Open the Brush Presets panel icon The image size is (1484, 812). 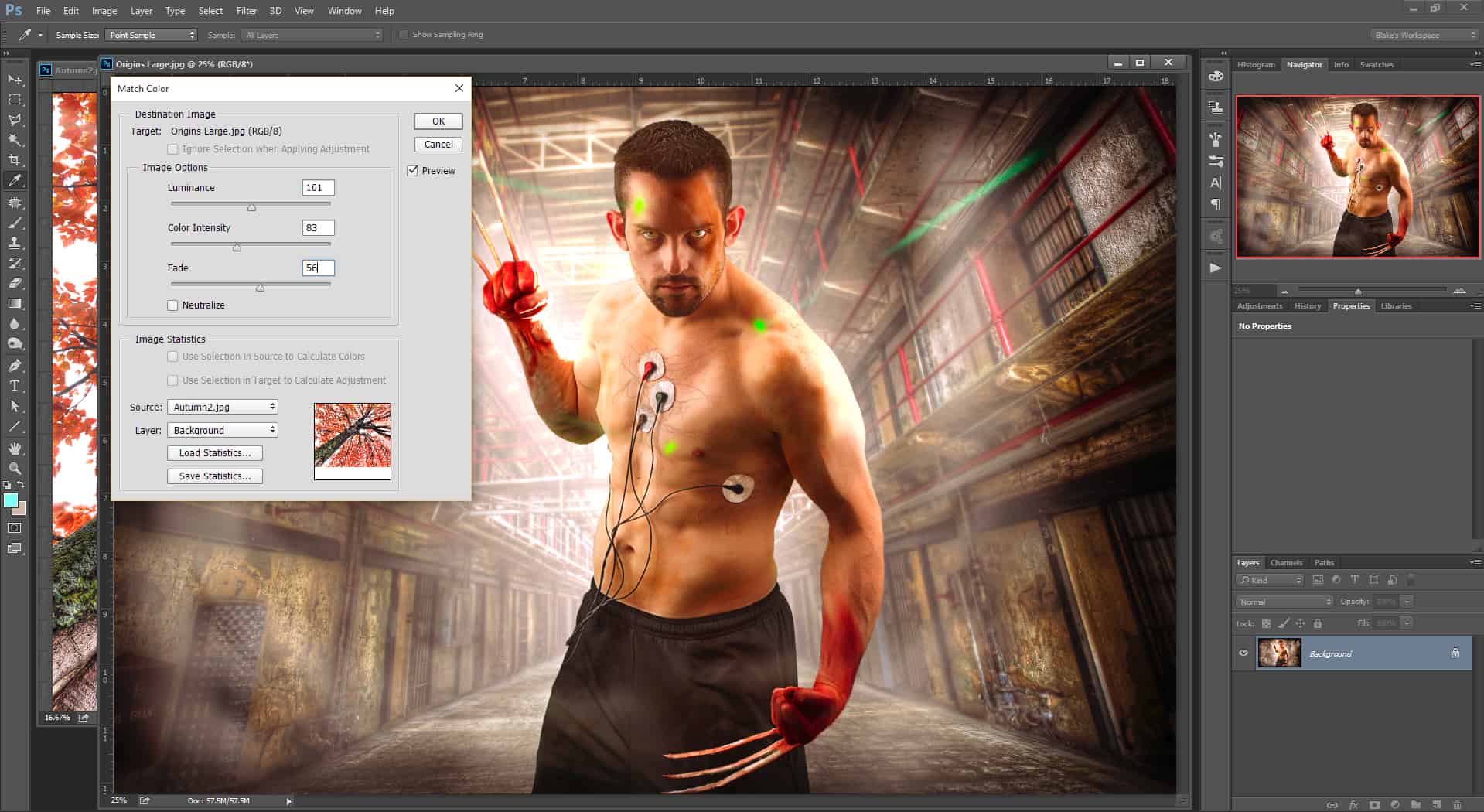coord(1216,162)
